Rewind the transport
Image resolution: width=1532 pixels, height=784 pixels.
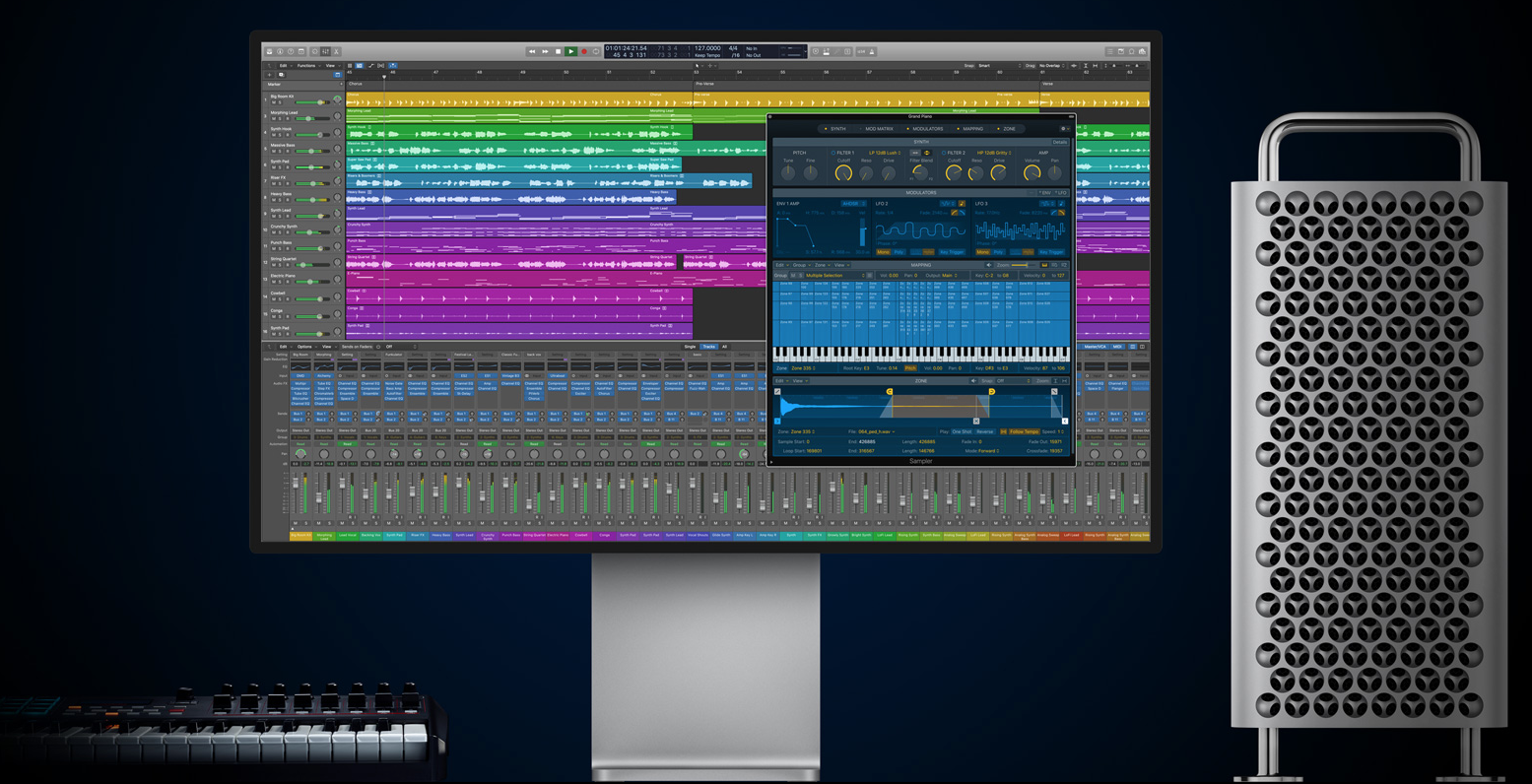click(532, 51)
